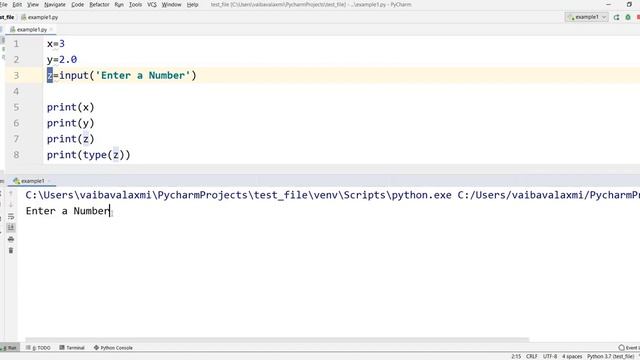Screen dimensions: 640x360
Task: Open the Help menu
Action: tap(192, 4)
